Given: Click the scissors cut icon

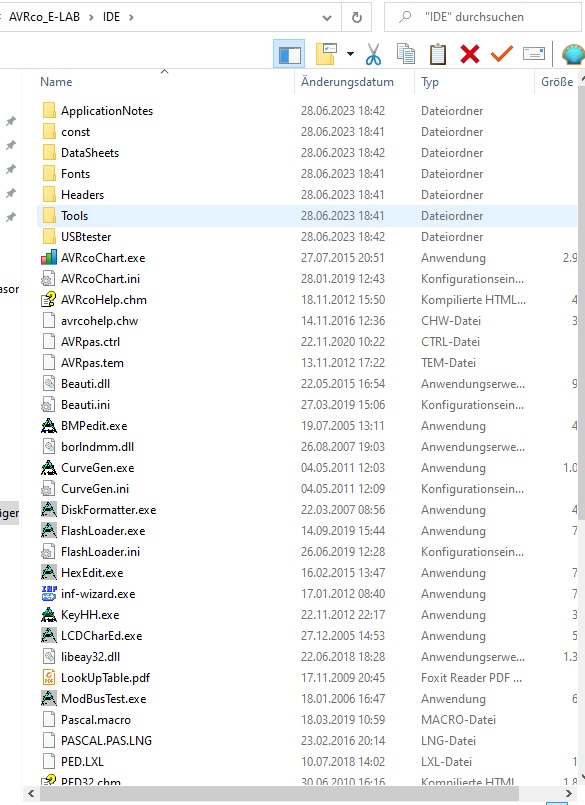Looking at the screenshot, I should point(373,54).
